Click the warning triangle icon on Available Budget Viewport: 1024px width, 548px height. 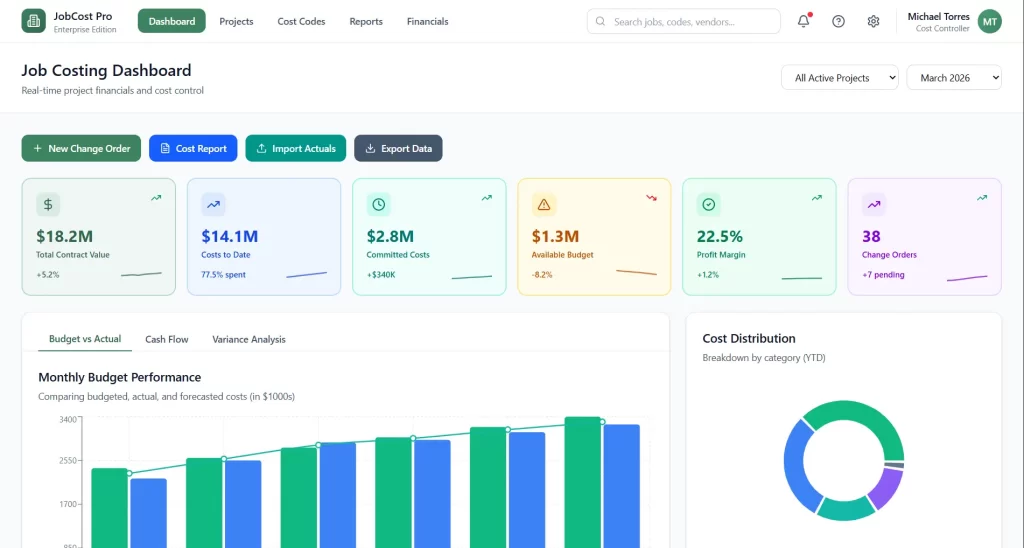point(544,204)
